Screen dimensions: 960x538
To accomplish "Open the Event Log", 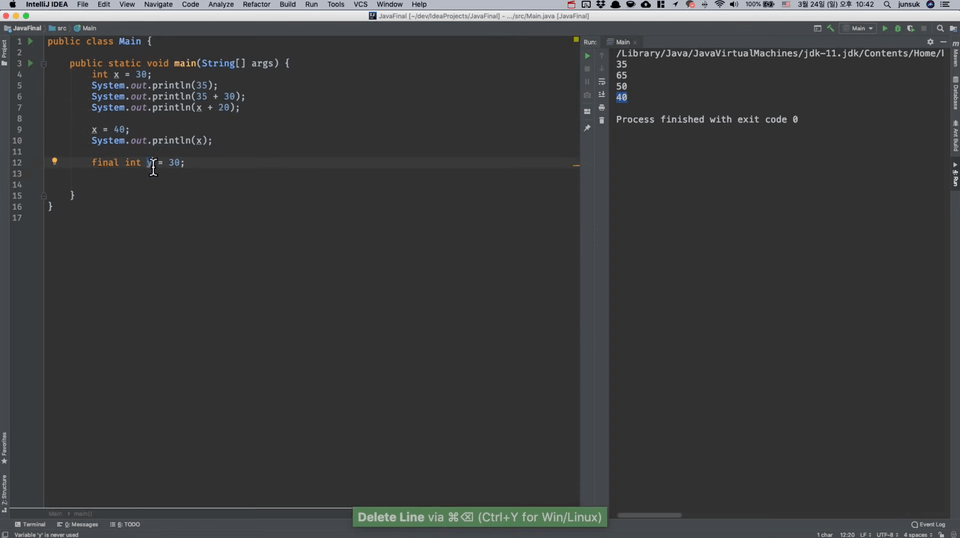I will pyautogui.click(x=928, y=525).
